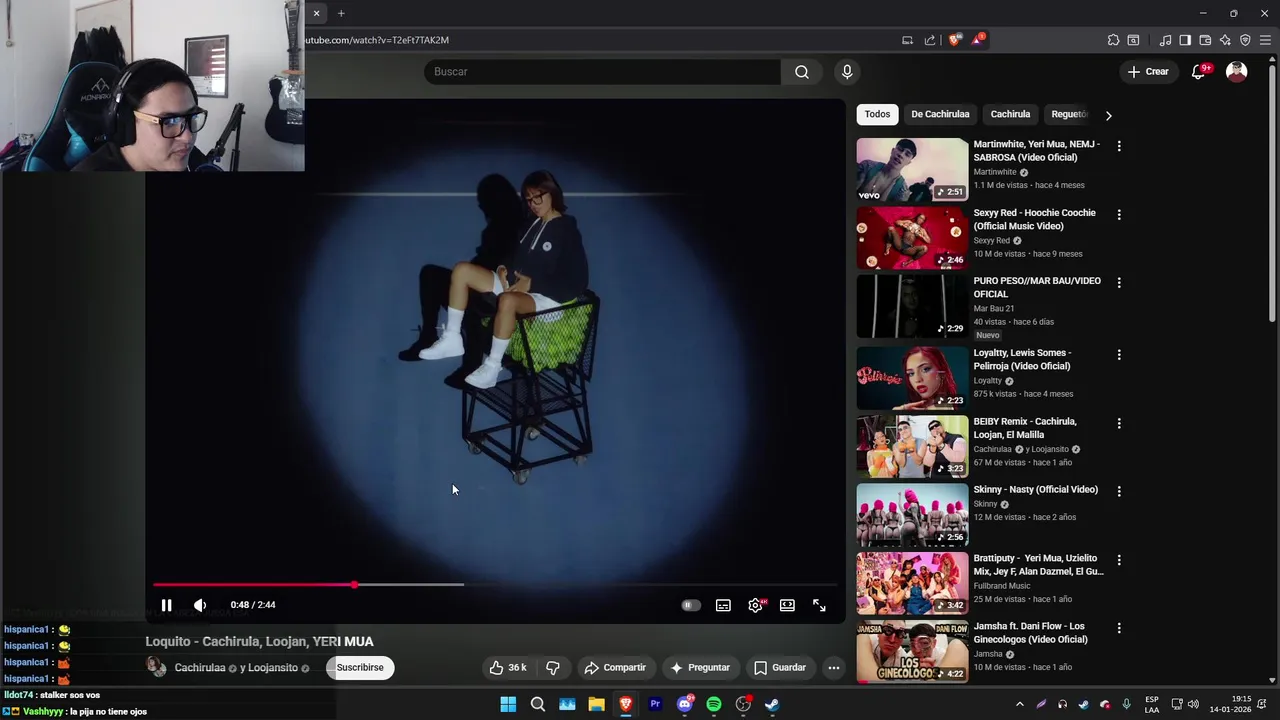Image resolution: width=1280 pixels, height=720 pixels.
Task: Open options for PURO PESO video
Action: tap(1119, 283)
